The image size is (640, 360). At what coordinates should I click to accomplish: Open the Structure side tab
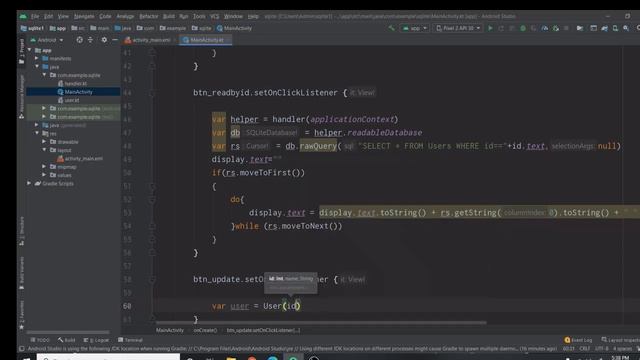22,231
